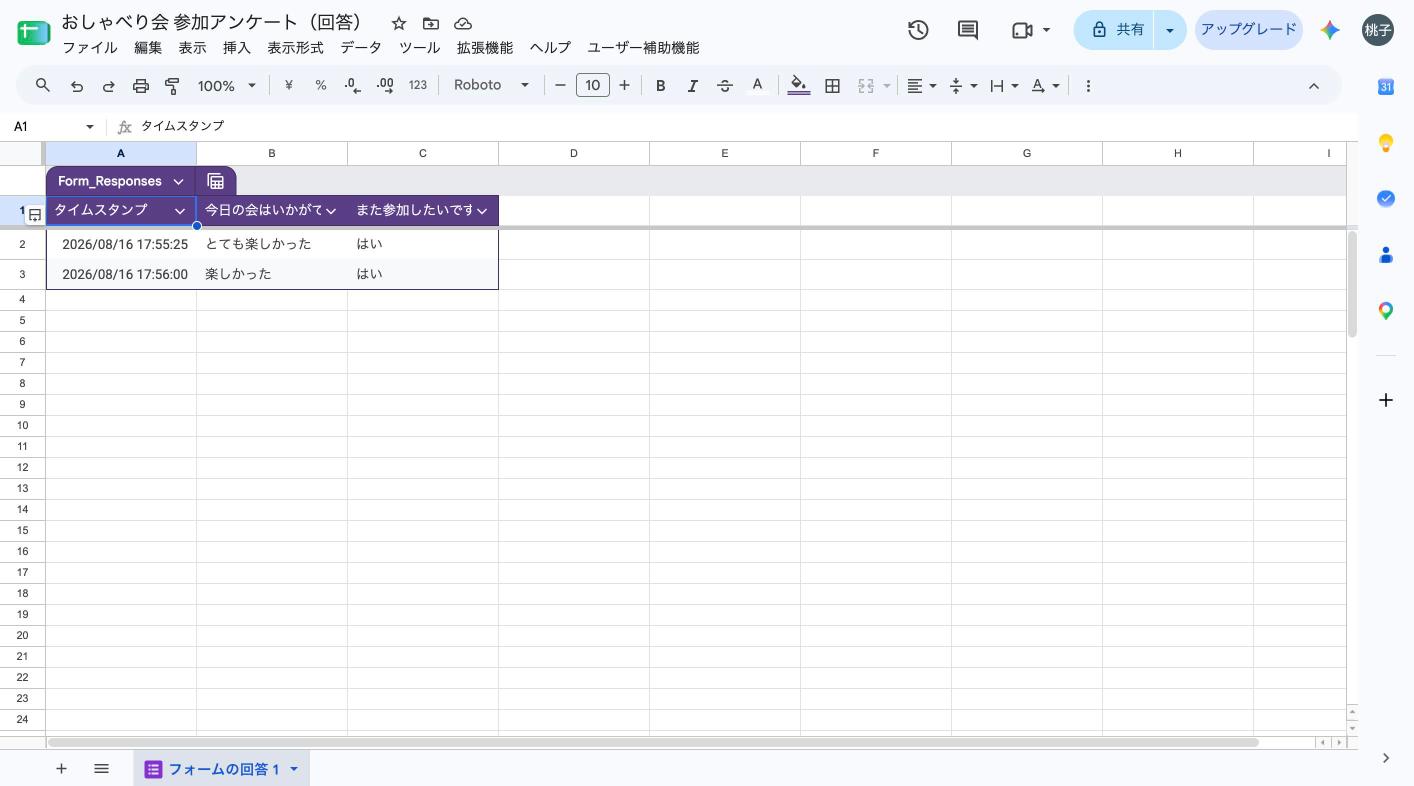Screen dimensions: 1414x786
Task: Move the document to a folder
Action: [430, 23]
